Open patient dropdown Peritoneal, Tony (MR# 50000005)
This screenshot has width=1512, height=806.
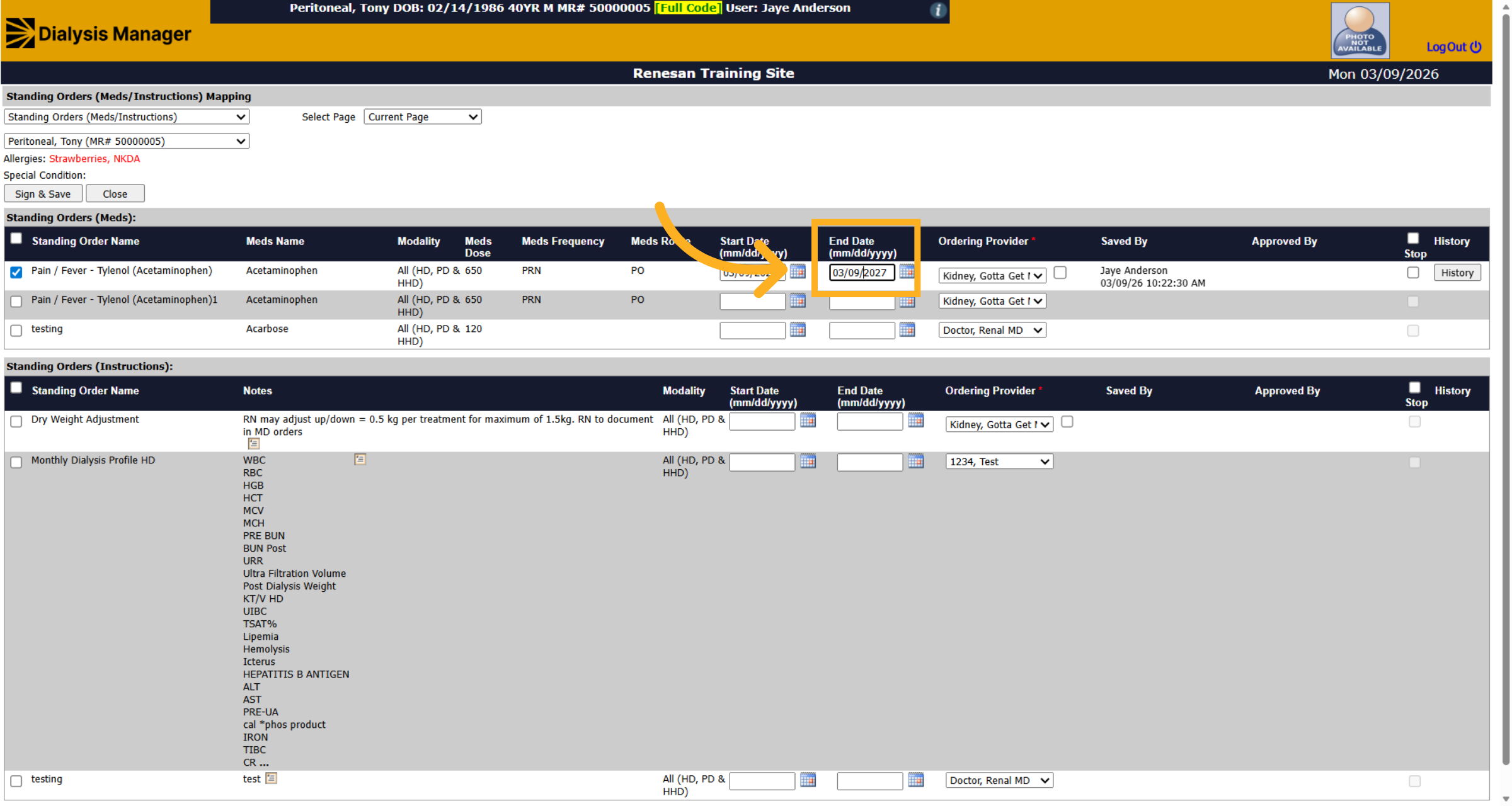click(x=127, y=141)
